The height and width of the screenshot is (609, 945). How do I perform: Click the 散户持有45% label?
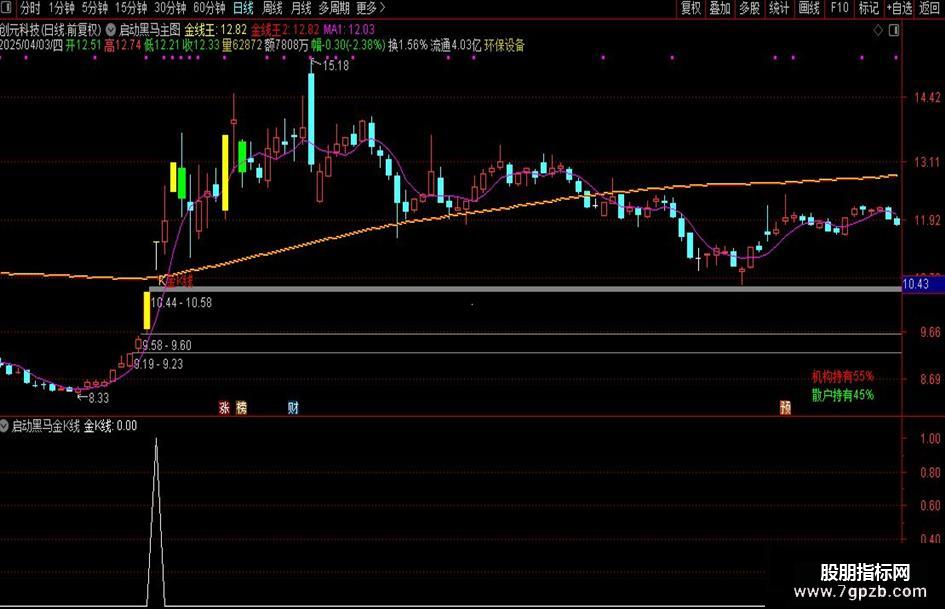(x=843, y=395)
